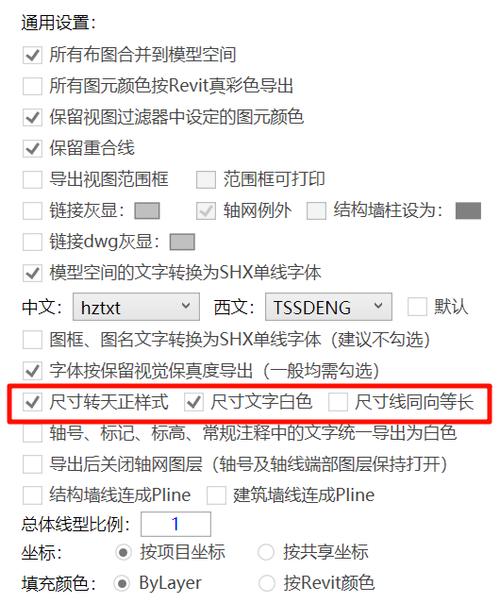This screenshot has height=603, width=500.
Task: Enable 尺寸线同向等长 checkbox
Action: point(338,403)
